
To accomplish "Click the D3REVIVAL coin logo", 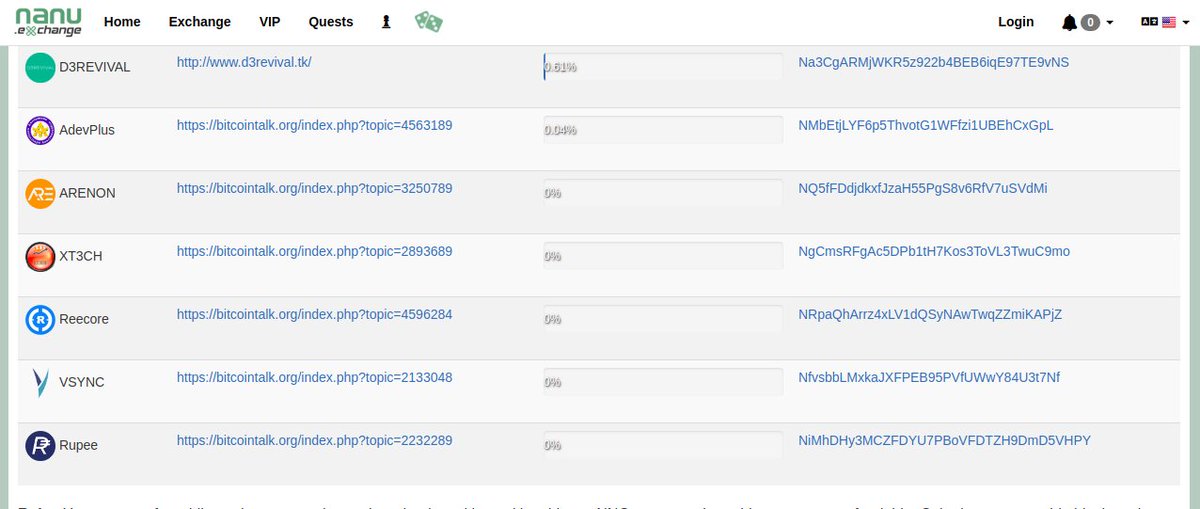I will click(40, 67).
